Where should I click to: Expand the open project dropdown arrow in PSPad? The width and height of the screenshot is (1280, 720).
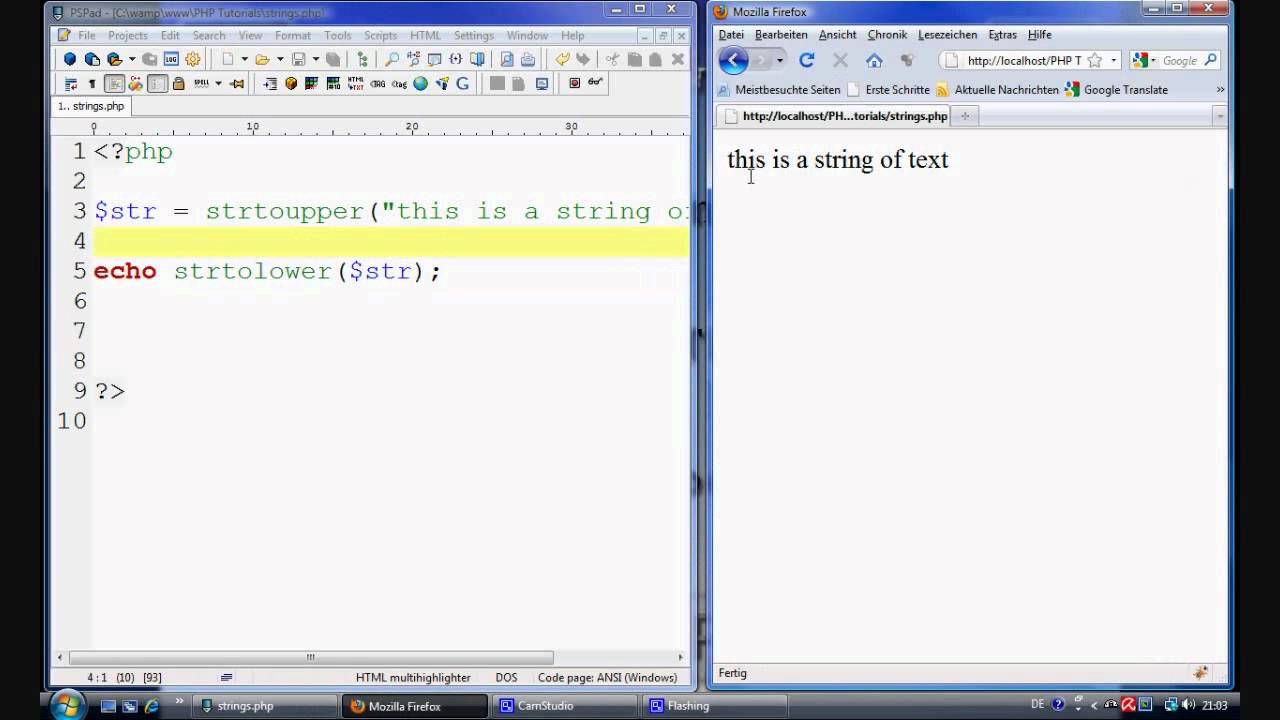(131, 60)
